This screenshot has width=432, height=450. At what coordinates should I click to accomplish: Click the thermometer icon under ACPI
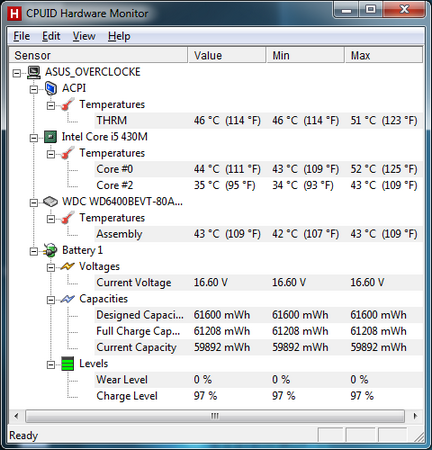click(67, 105)
